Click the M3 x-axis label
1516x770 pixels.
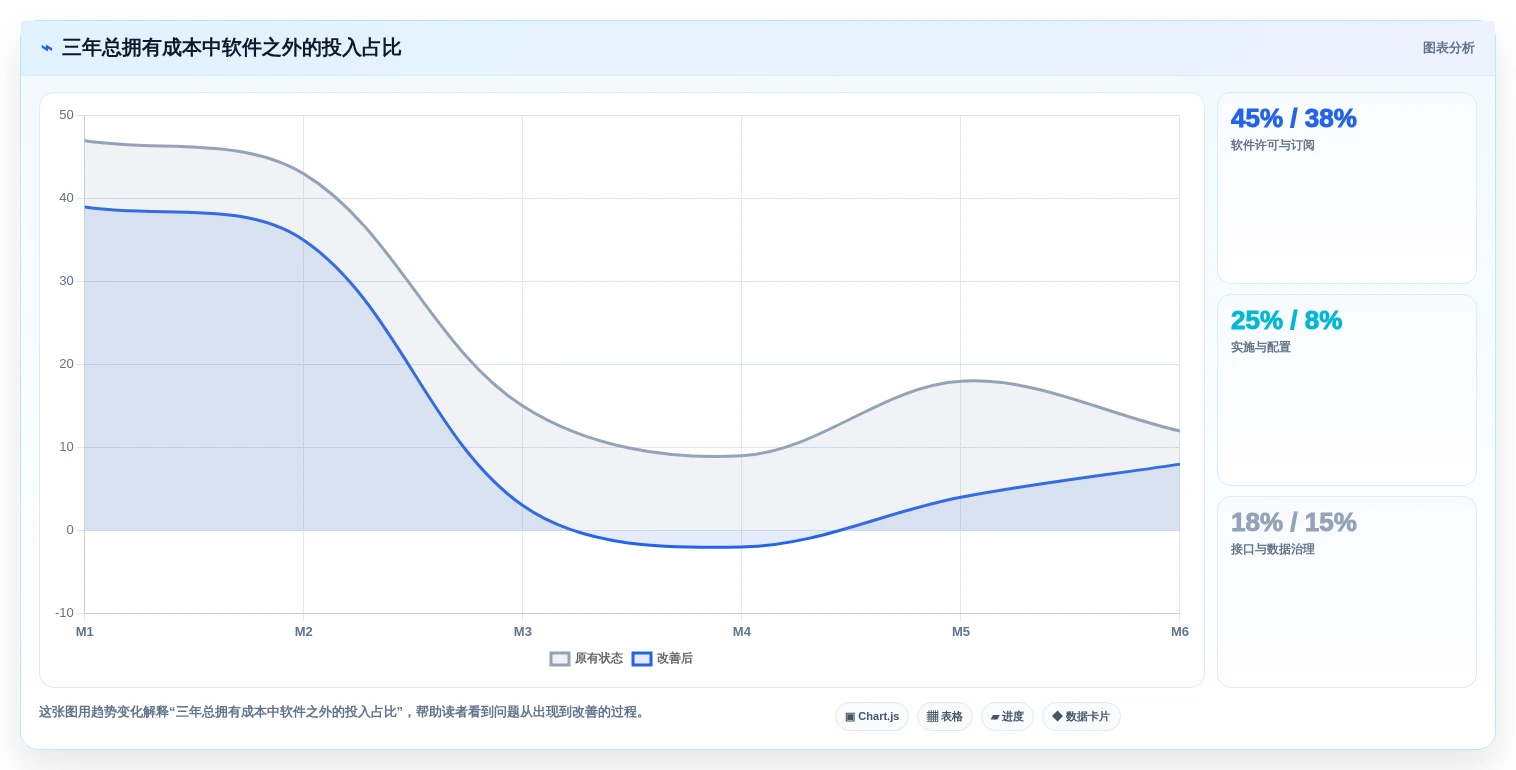tap(523, 632)
